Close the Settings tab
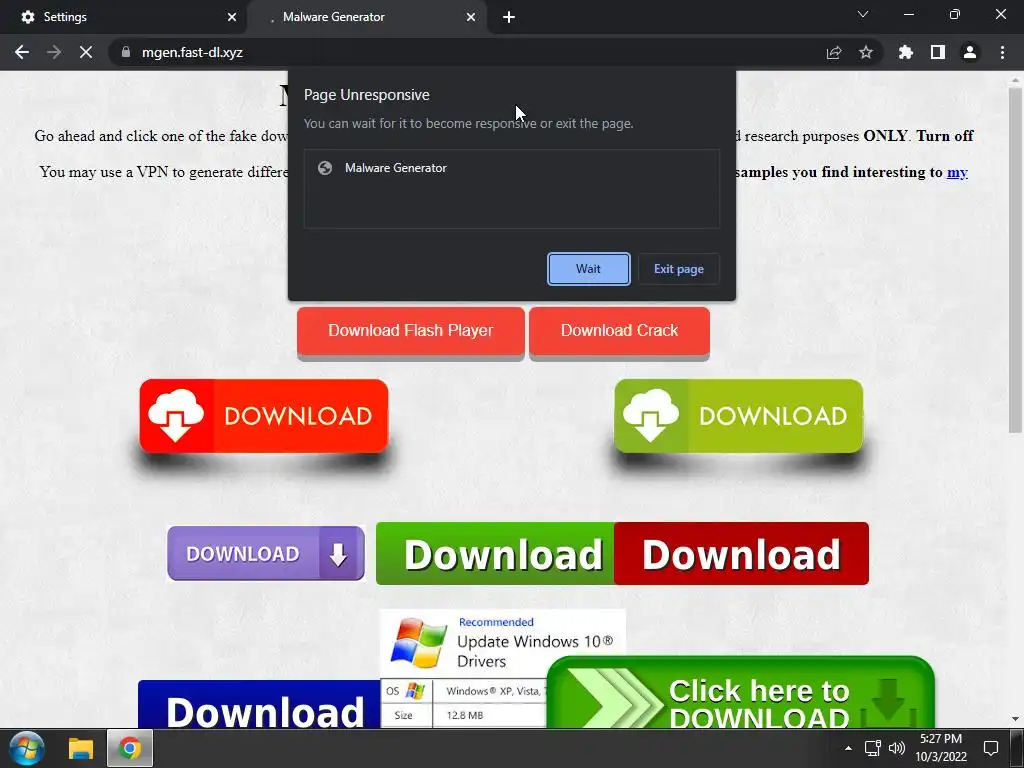The width and height of the screenshot is (1024, 768). (232, 17)
